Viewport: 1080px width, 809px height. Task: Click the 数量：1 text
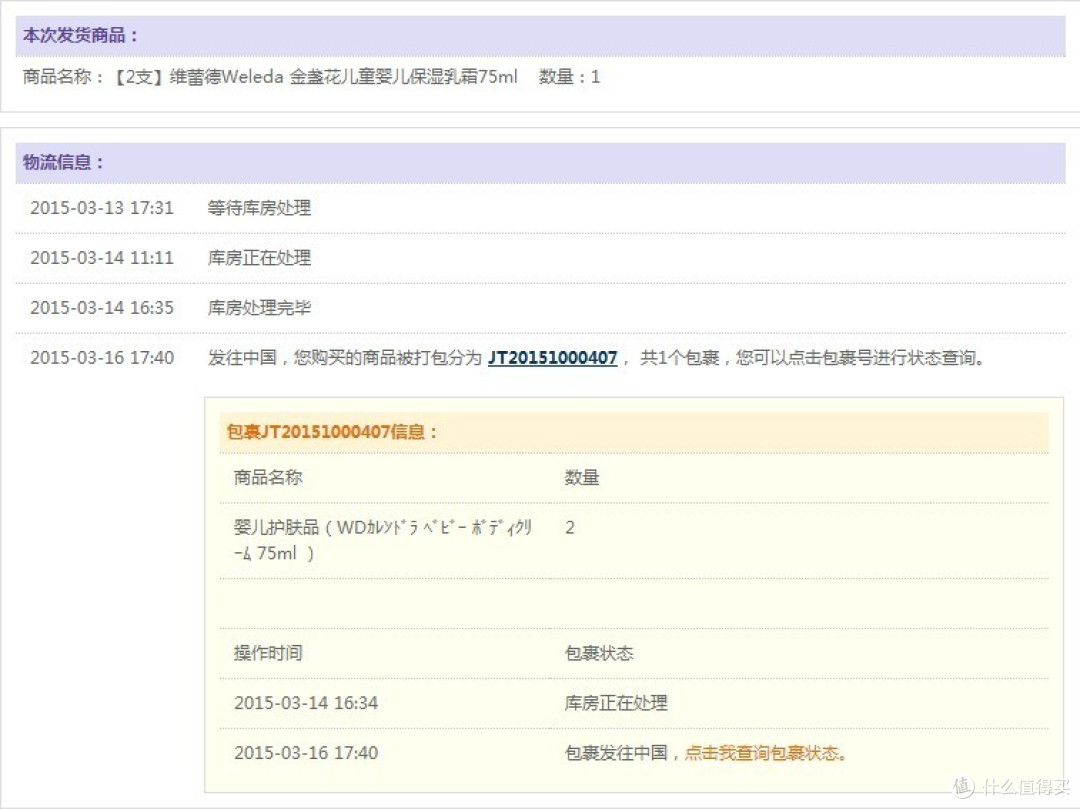(x=569, y=76)
